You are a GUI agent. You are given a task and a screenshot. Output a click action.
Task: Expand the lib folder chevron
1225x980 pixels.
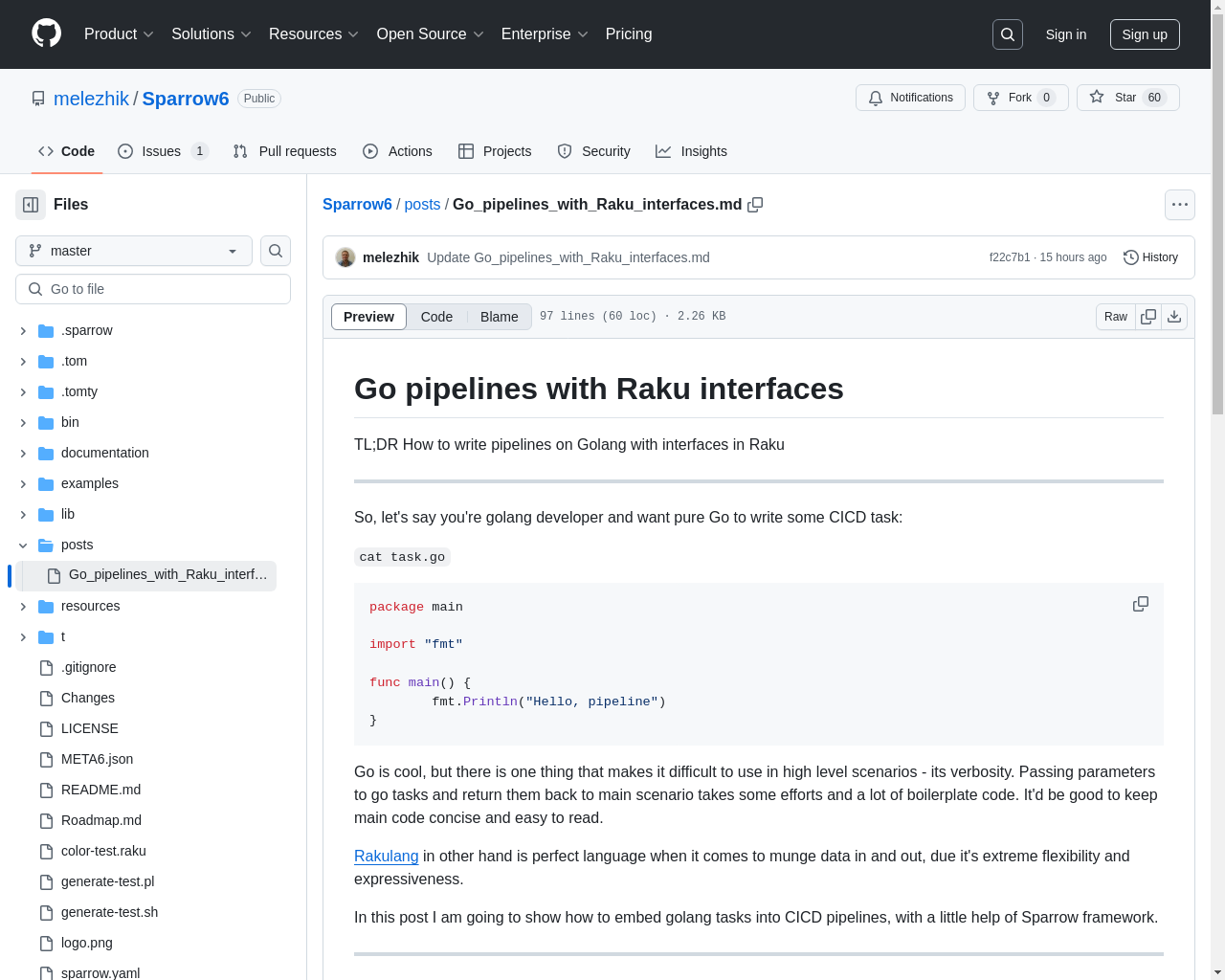coord(23,515)
